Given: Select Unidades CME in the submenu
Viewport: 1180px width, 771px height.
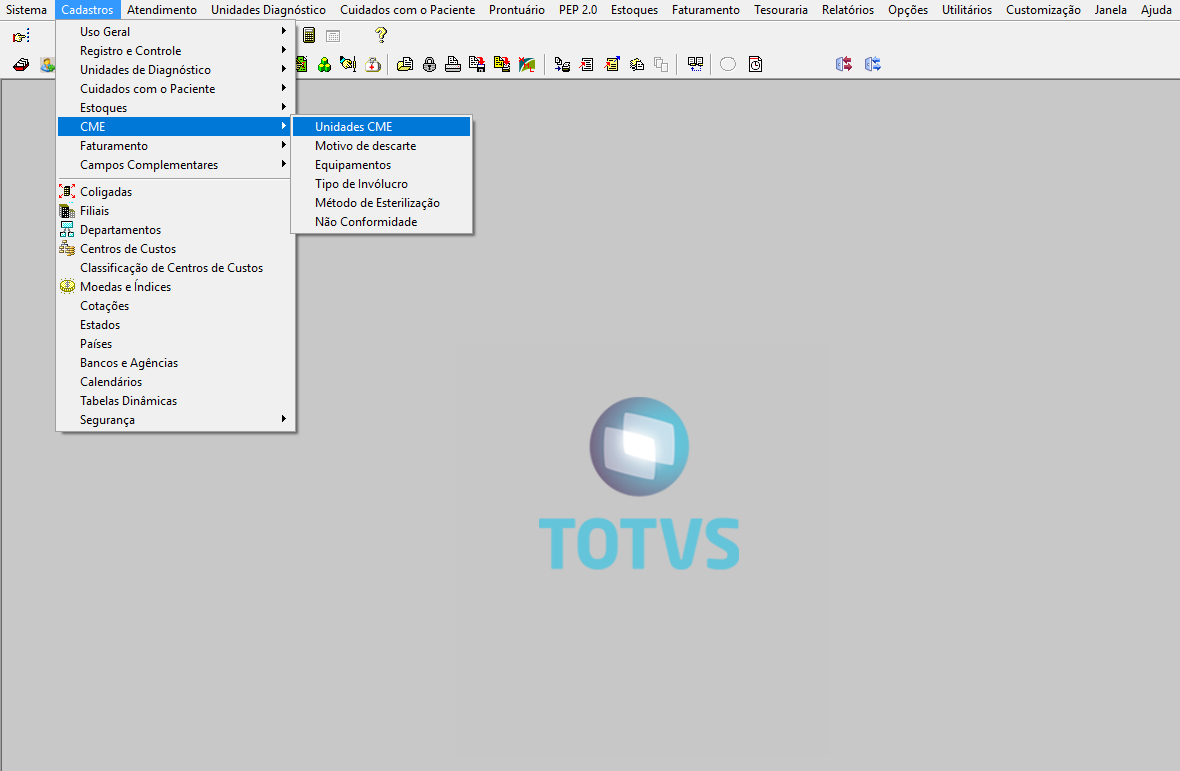Looking at the screenshot, I should coord(382,126).
